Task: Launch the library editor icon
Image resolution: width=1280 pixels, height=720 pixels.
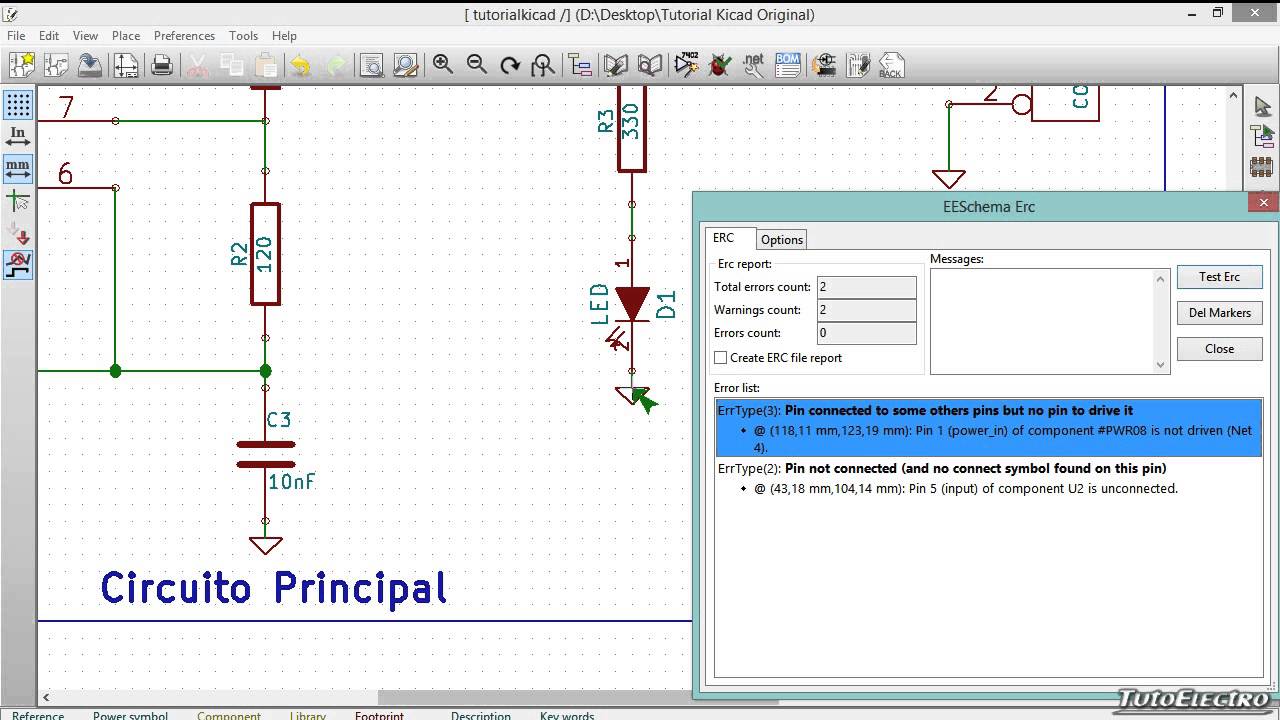Action: (616, 65)
